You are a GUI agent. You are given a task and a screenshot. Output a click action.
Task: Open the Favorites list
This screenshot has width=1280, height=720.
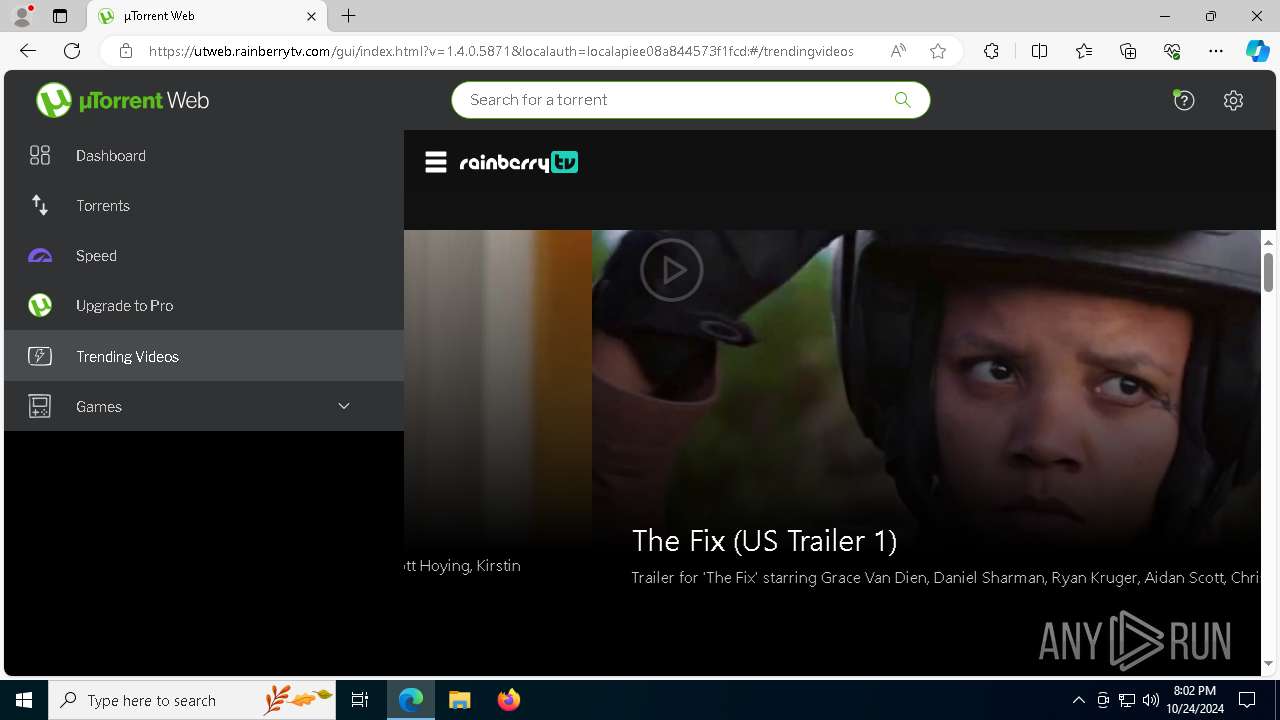tap(1084, 51)
